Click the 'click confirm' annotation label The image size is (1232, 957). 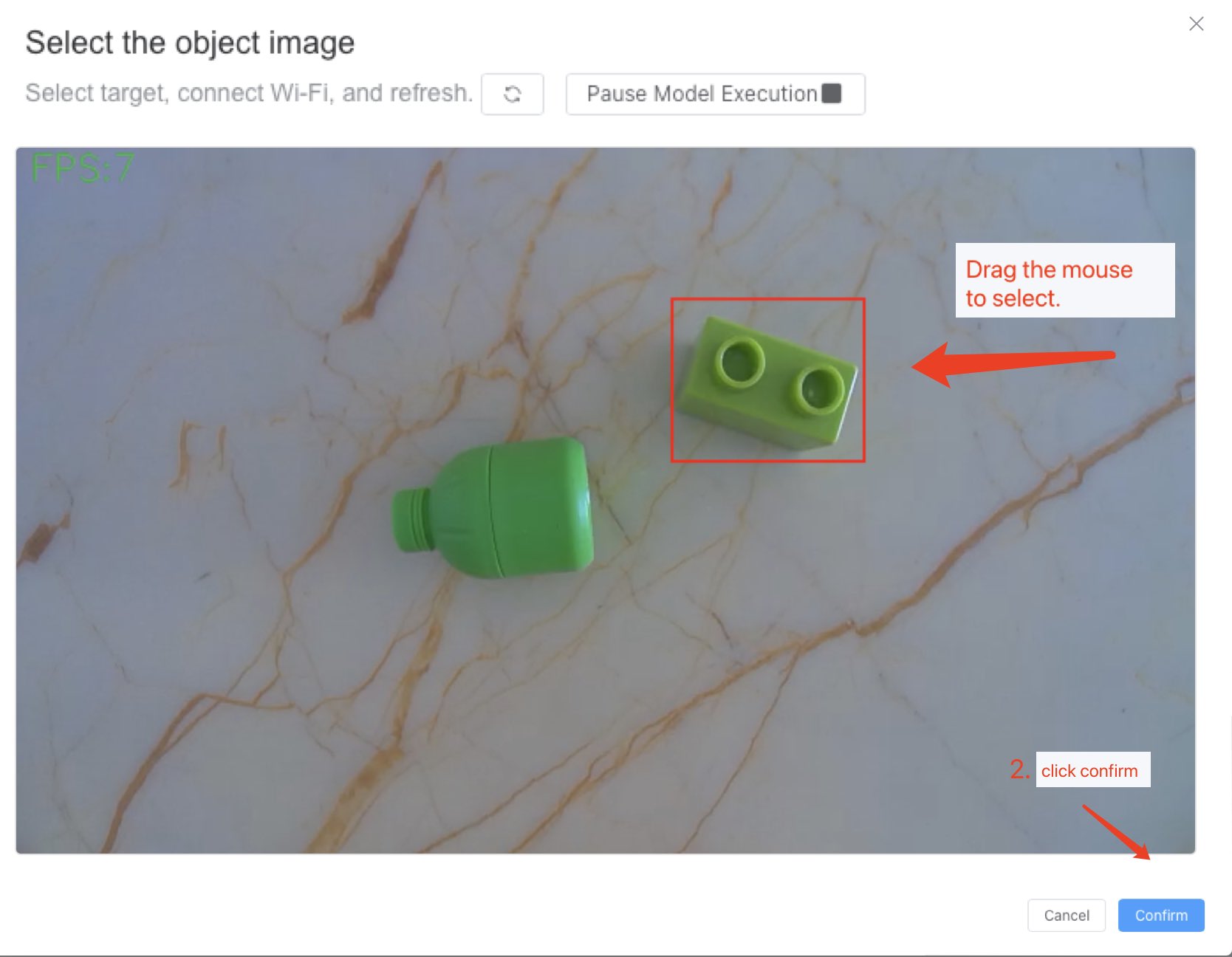point(1092,770)
